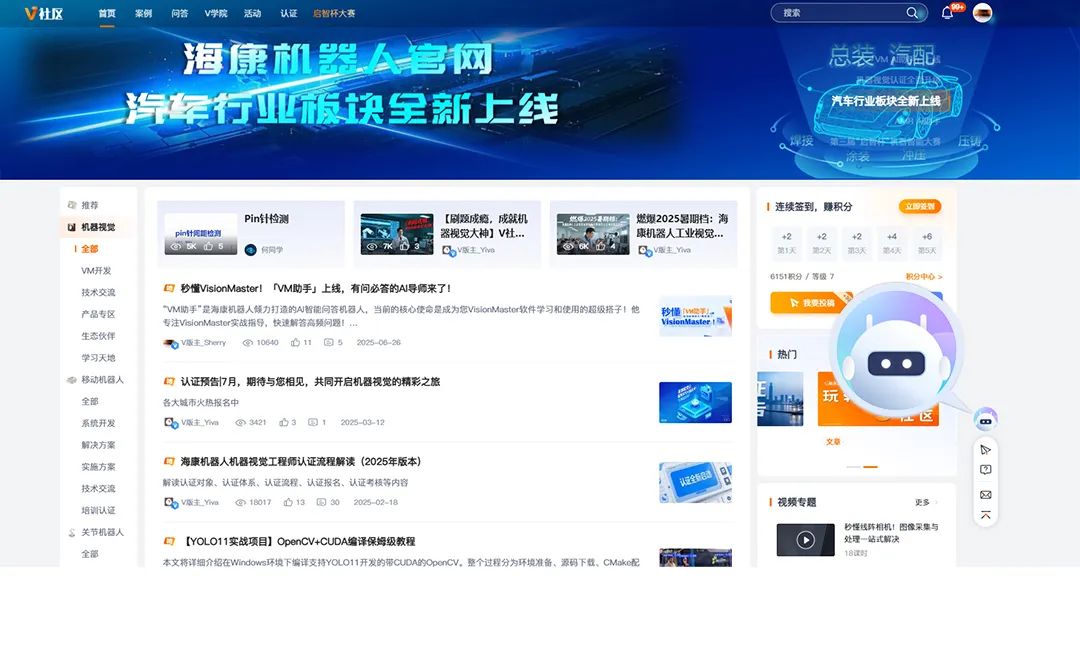Switch to the 问答 navigation tab
The height and width of the screenshot is (662, 1080).
(180, 14)
